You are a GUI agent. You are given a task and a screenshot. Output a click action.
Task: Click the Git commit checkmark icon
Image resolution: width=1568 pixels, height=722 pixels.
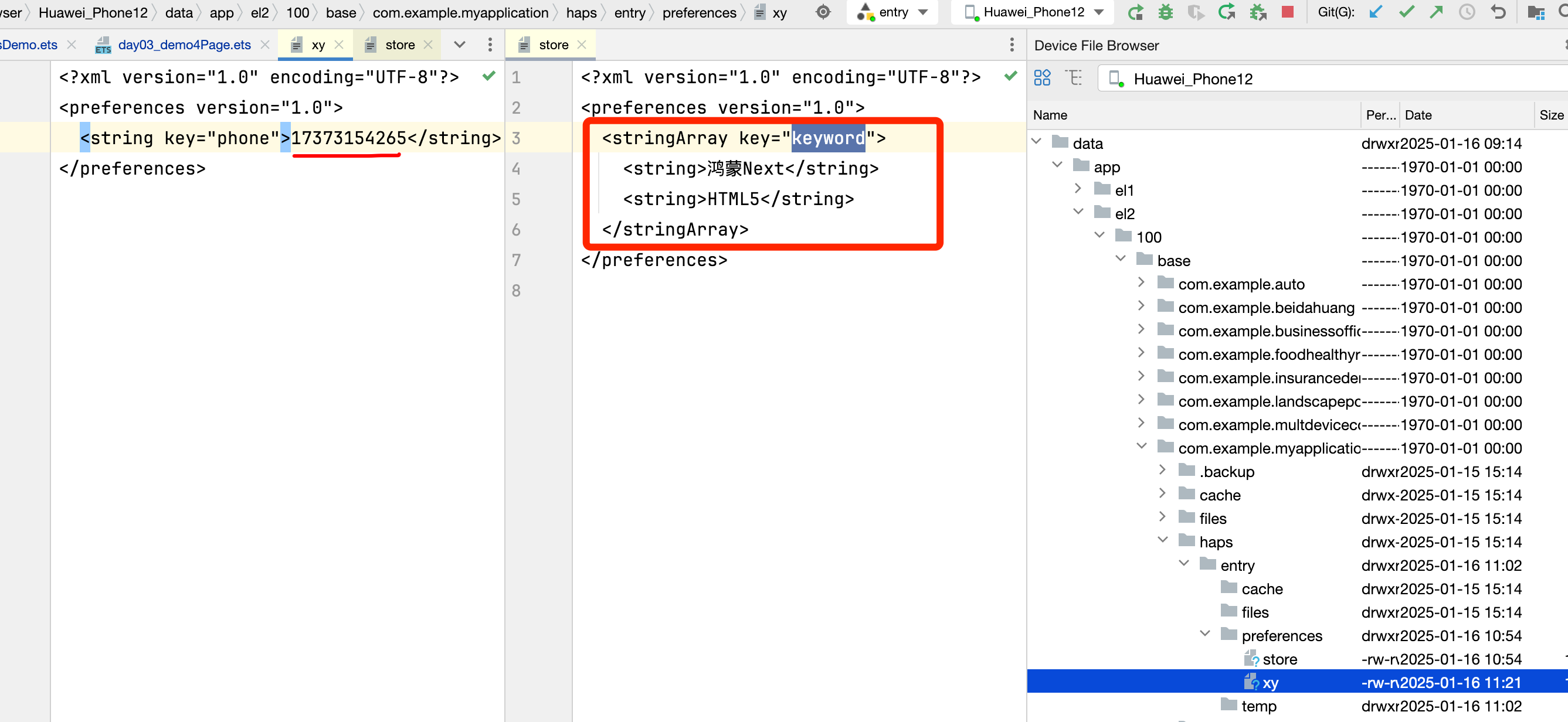[x=1406, y=12]
